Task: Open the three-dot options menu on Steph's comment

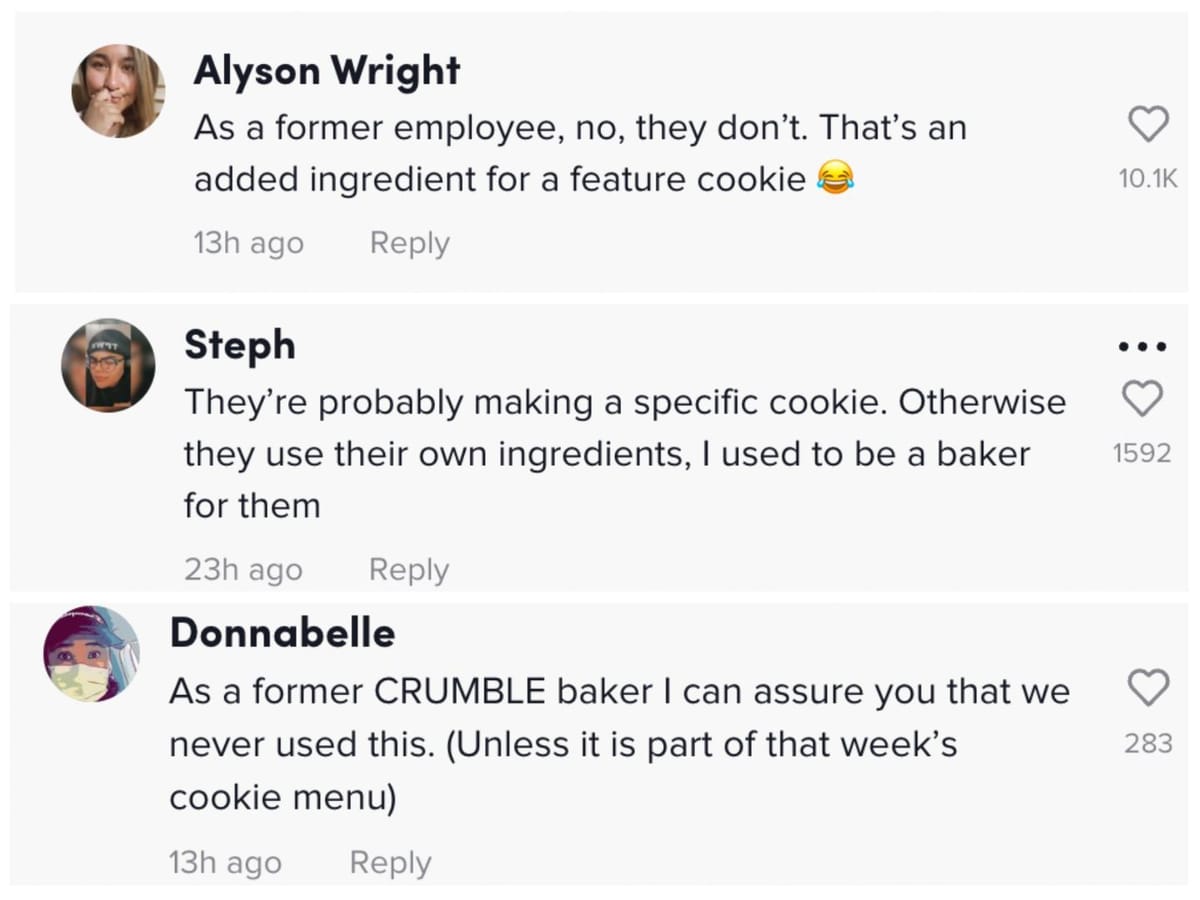Action: click(x=1141, y=345)
